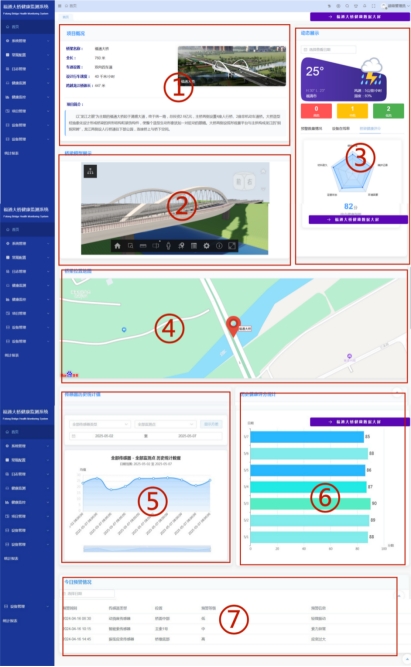Image resolution: width=411 pixels, height=667 pixels.
Task: Open the gear settings icon in viewer toolbar
Action: pyautogui.click(x=206, y=246)
